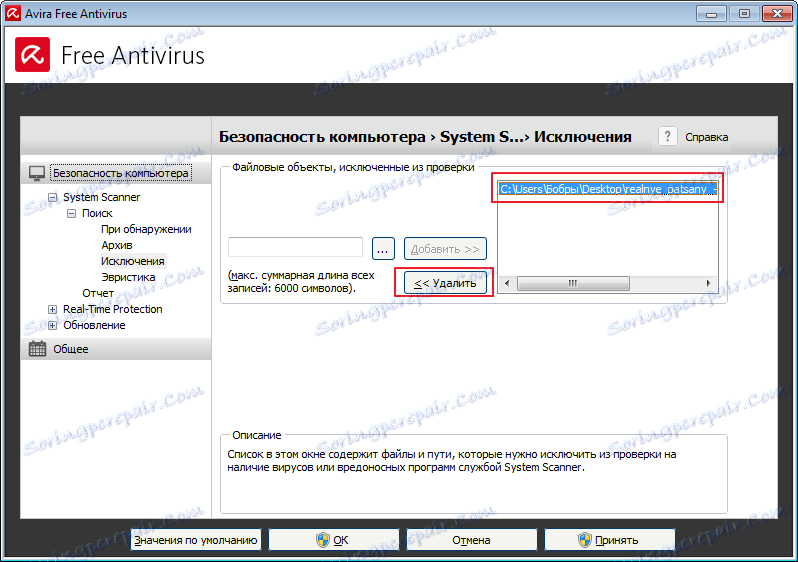Select the Архив tree item
798x562 pixels.
pyautogui.click(x=117, y=245)
